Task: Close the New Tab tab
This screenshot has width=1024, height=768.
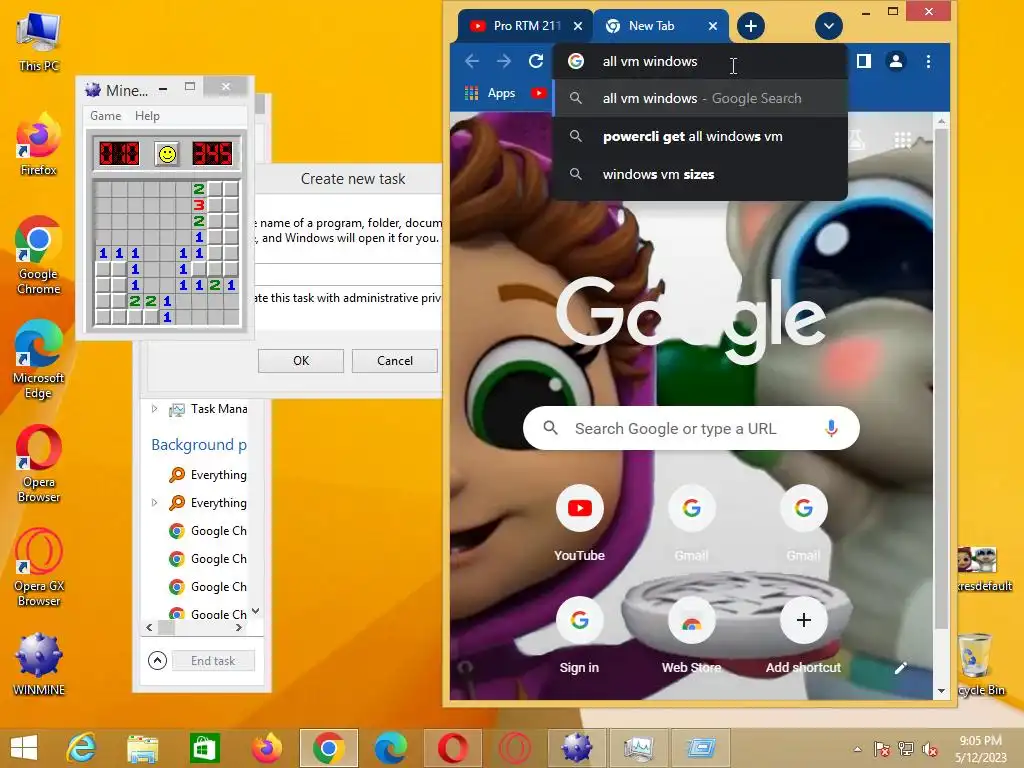Action: (713, 26)
